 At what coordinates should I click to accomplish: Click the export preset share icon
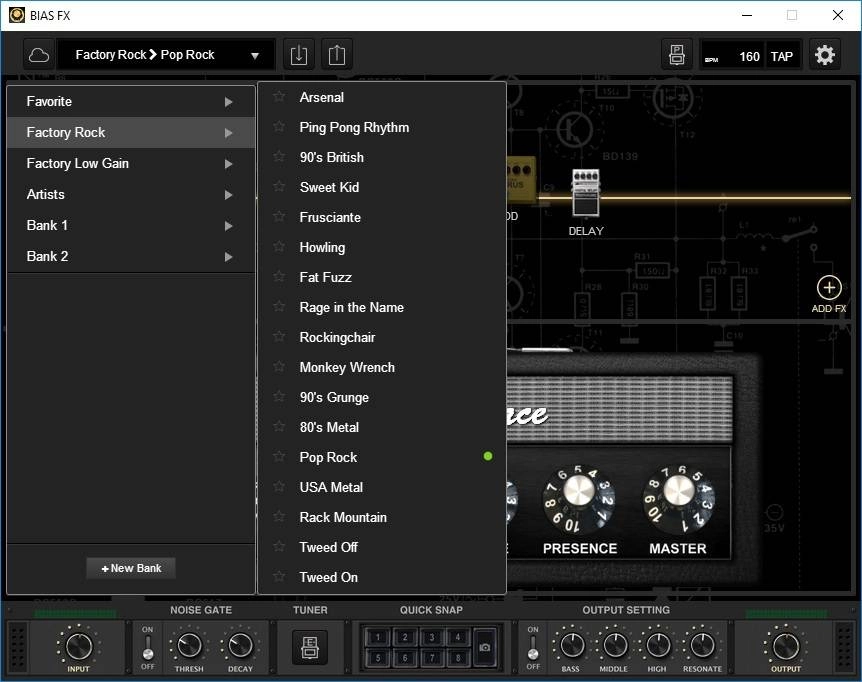click(336, 55)
